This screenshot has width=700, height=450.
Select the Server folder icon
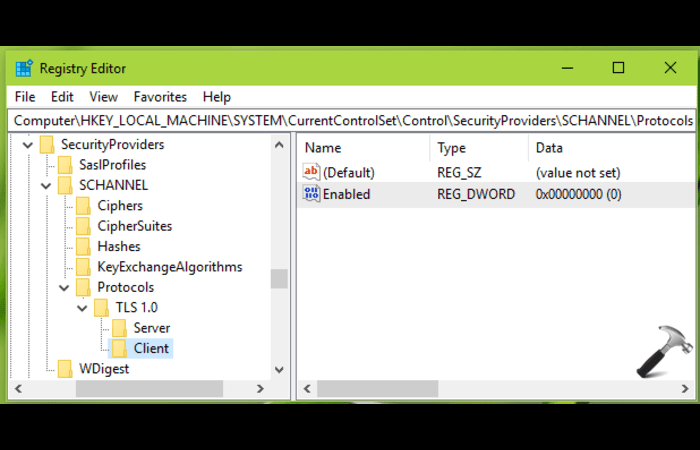119,328
